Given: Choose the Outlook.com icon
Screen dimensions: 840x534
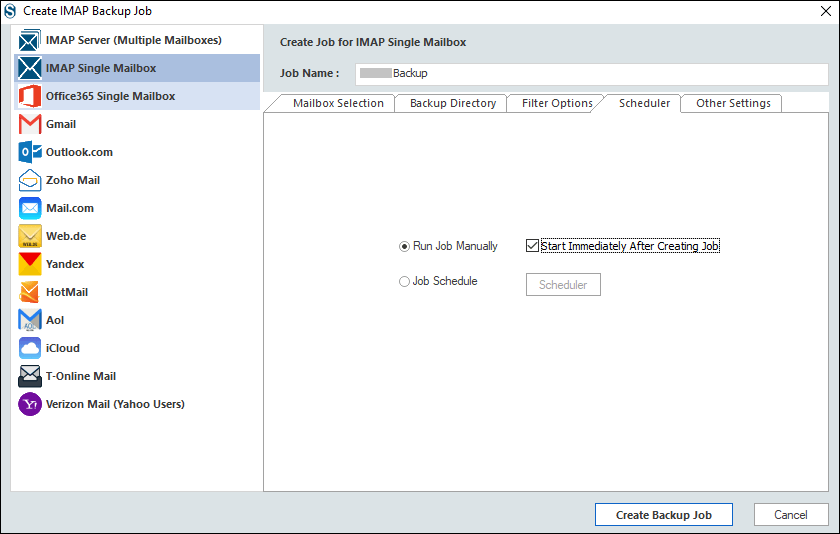Looking at the screenshot, I should tap(29, 152).
